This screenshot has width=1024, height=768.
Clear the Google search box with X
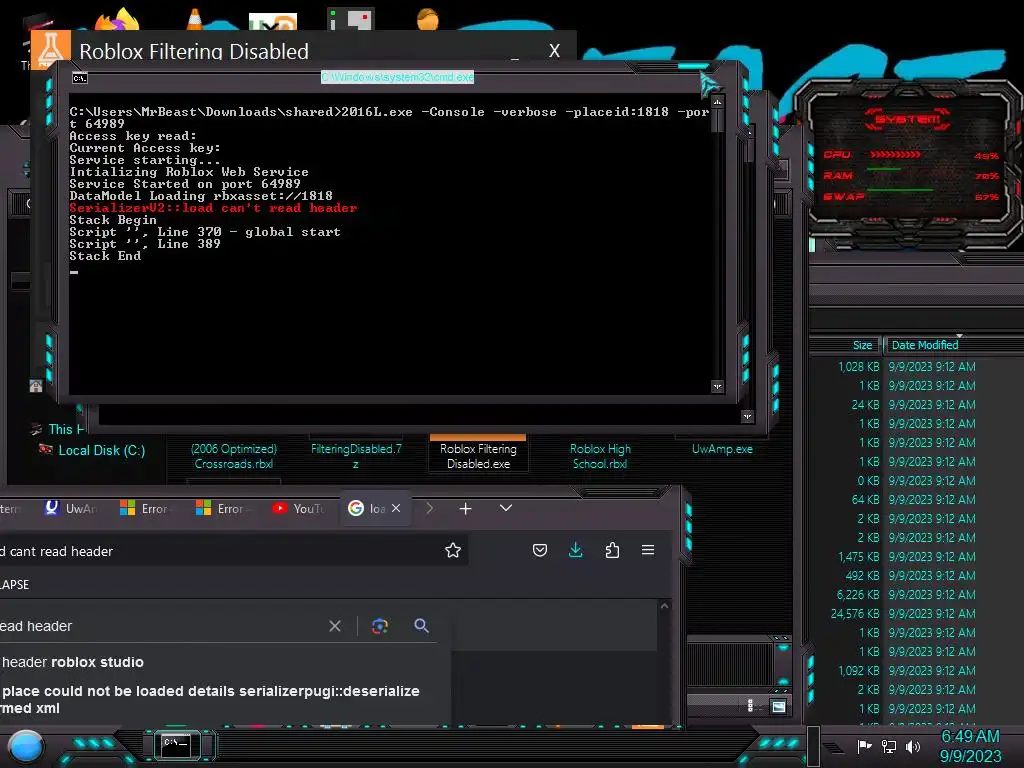point(335,626)
